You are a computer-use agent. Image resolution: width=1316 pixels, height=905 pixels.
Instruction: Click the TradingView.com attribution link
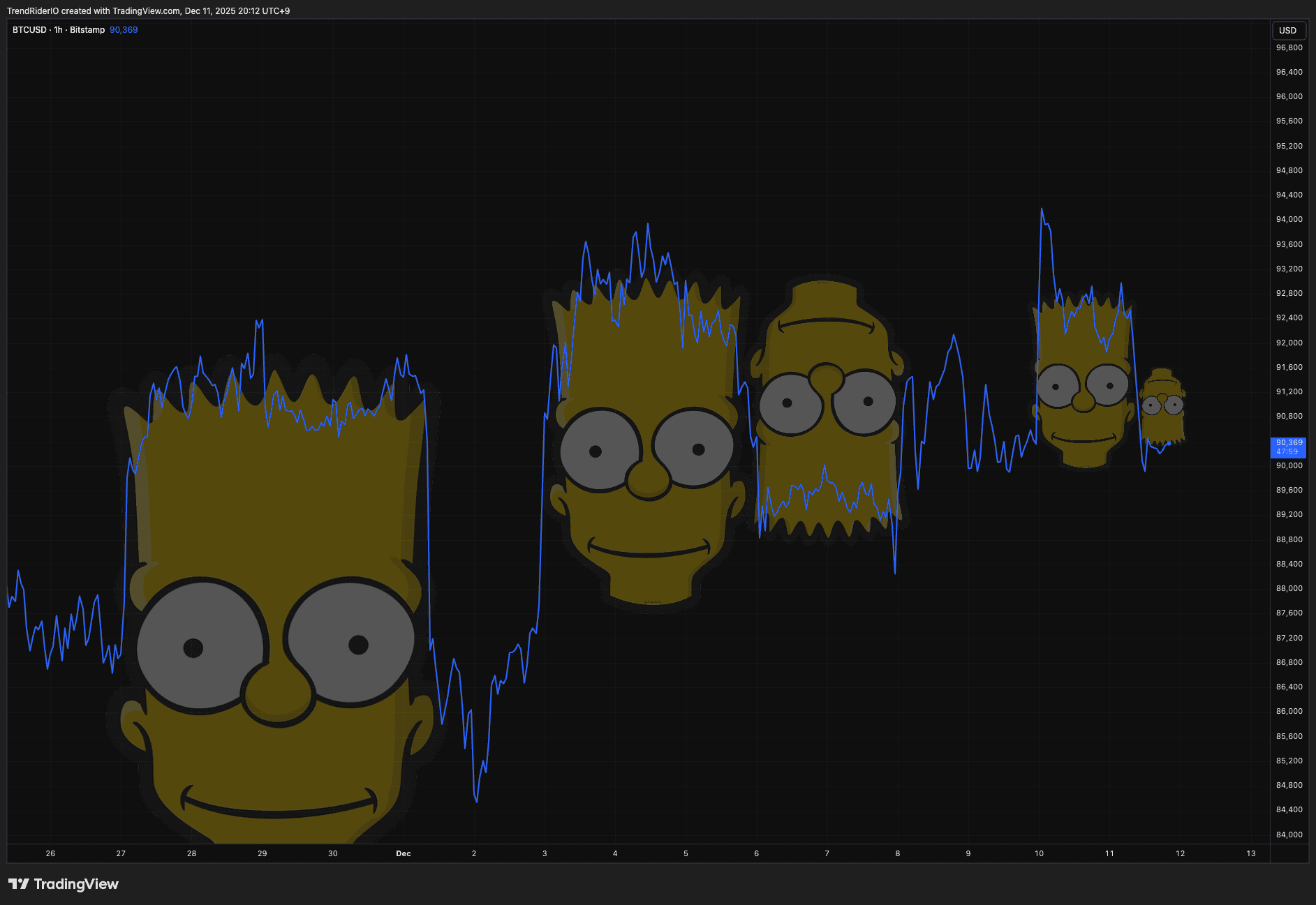tap(147, 10)
